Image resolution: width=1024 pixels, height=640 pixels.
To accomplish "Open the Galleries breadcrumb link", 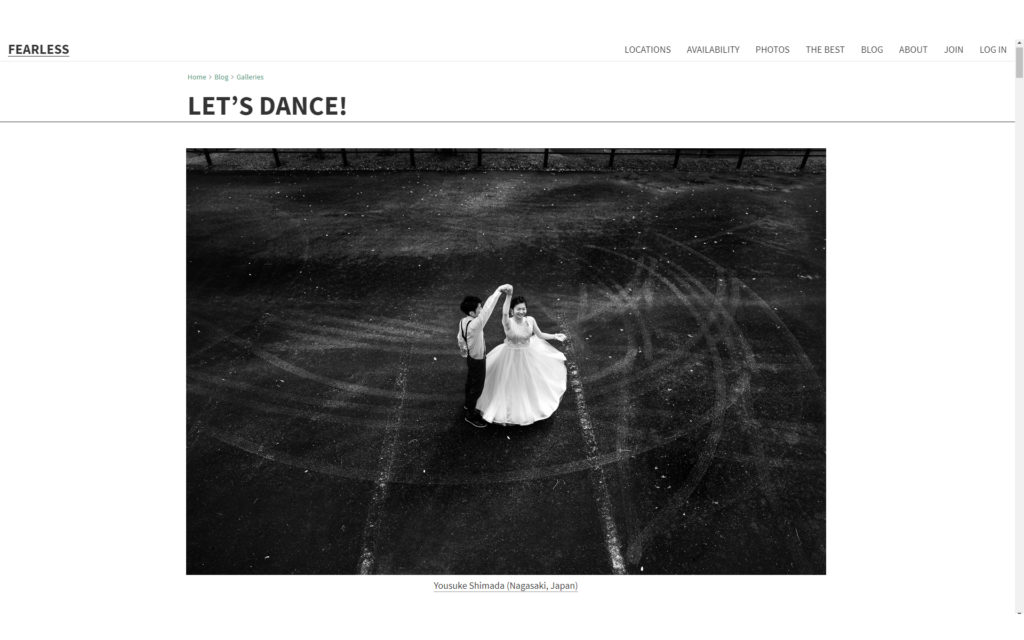I will click(x=250, y=77).
